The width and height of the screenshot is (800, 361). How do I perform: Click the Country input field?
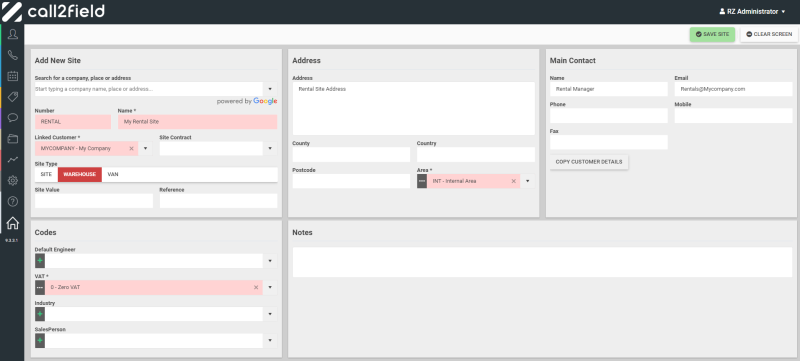(x=476, y=154)
